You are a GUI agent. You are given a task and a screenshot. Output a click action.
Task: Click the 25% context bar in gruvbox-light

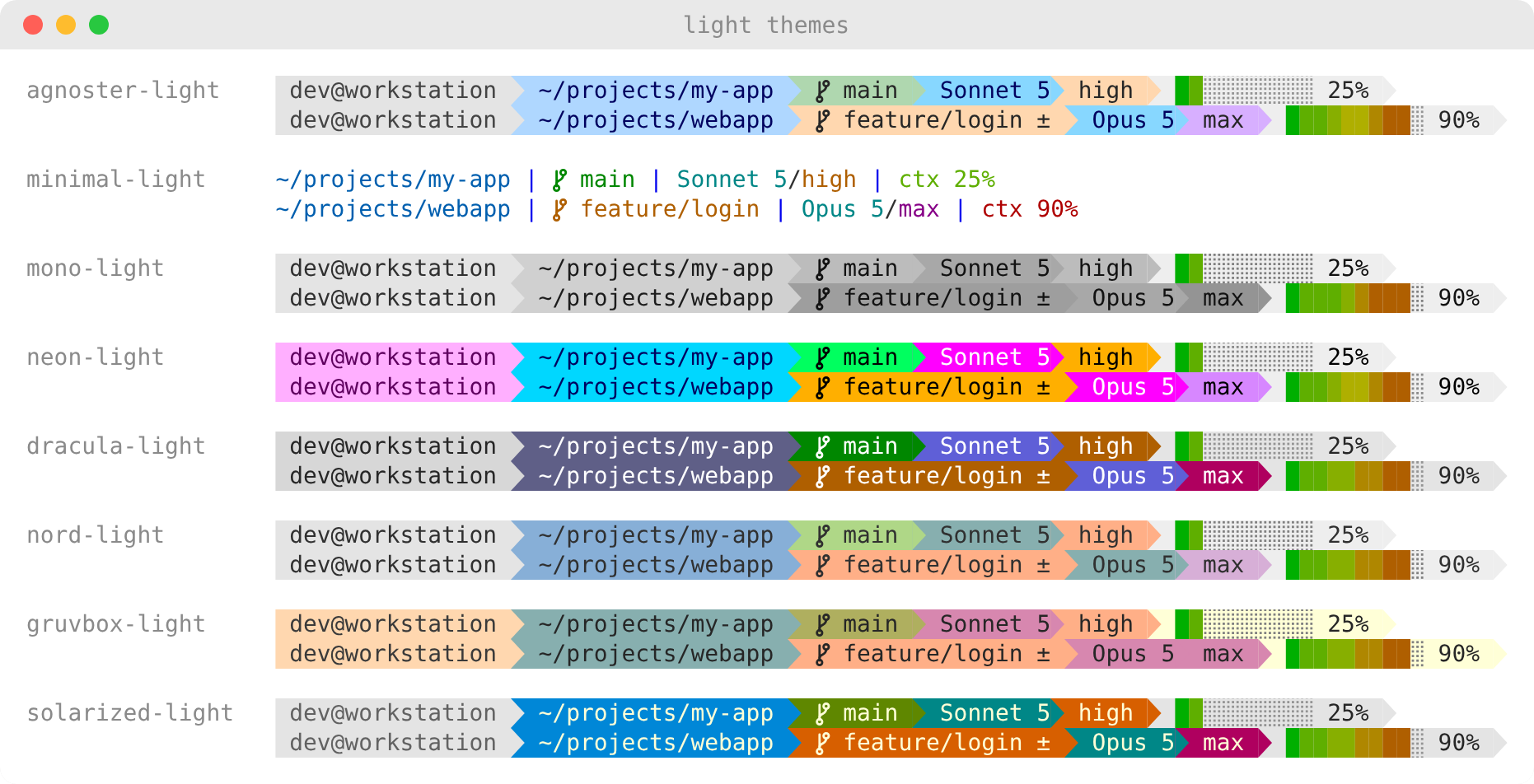[x=1244, y=624]
